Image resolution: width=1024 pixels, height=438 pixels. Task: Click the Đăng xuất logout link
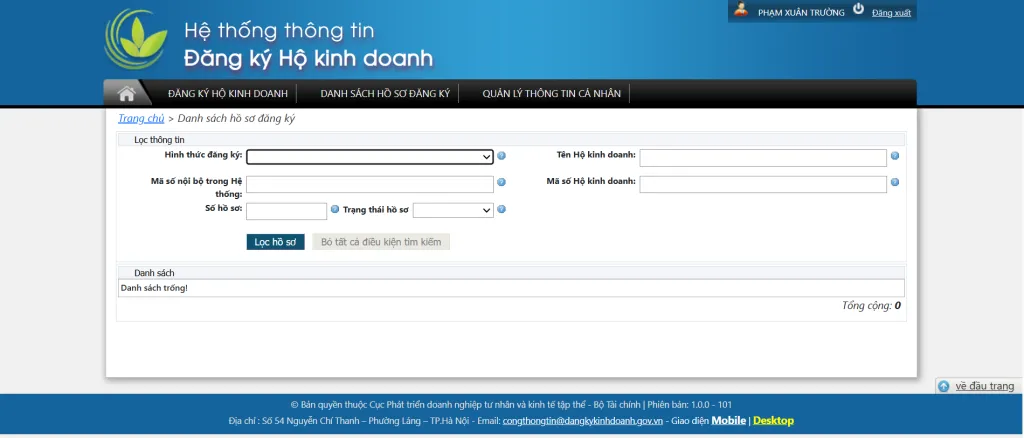tap(891, 12)
